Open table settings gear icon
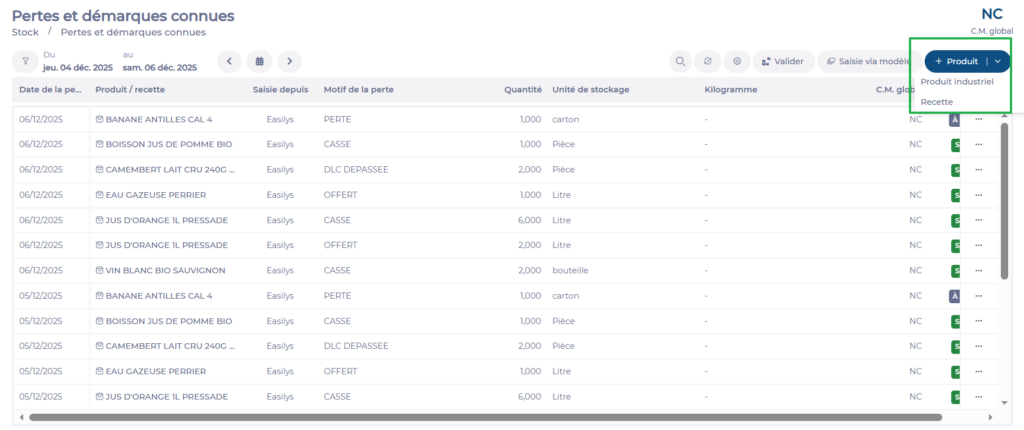The height and width of the screenshot is (430, 1024). click(x=737, y=61)
